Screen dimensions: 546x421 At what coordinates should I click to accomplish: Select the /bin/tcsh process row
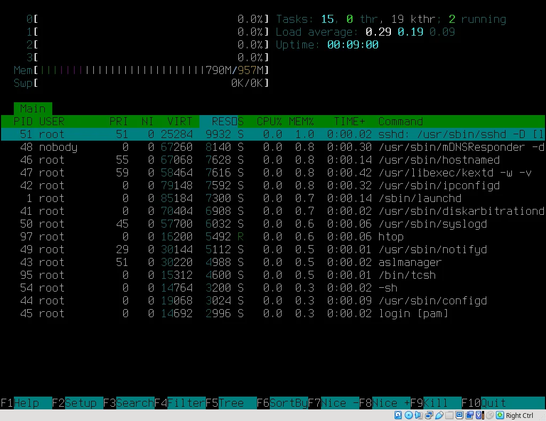pyautogui.click(x=273, y=275)
